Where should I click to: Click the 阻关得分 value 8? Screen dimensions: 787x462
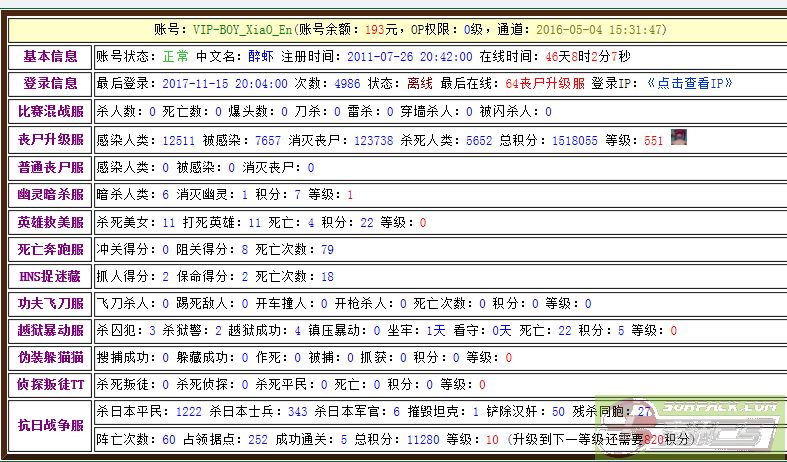click(x=245, y=250)
